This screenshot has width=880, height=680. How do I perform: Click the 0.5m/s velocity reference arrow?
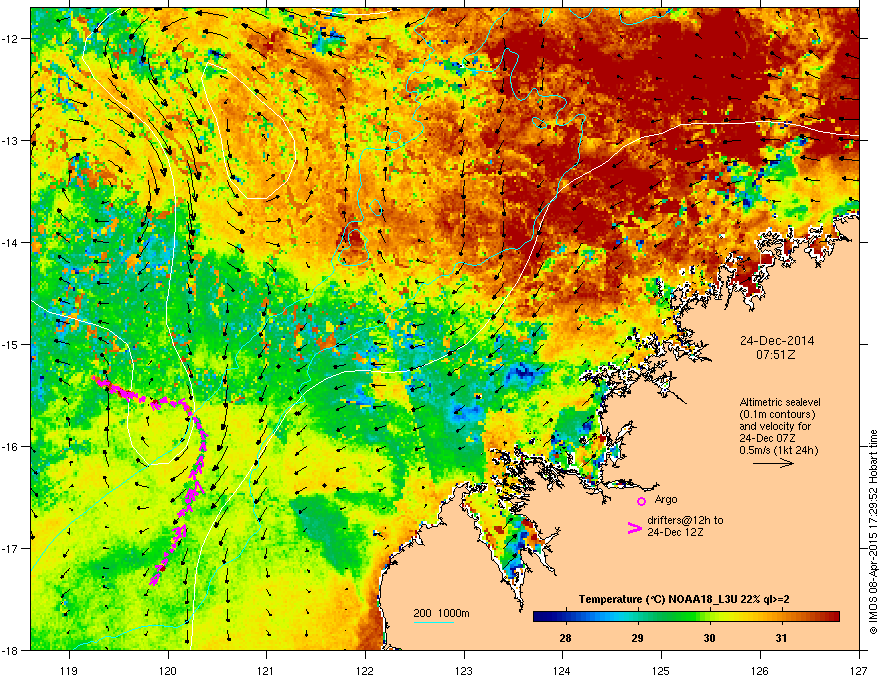point(773,463)
